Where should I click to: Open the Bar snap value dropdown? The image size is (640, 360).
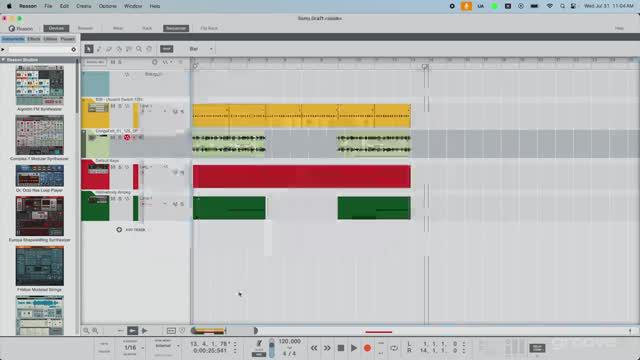click(x=200, y=49)
